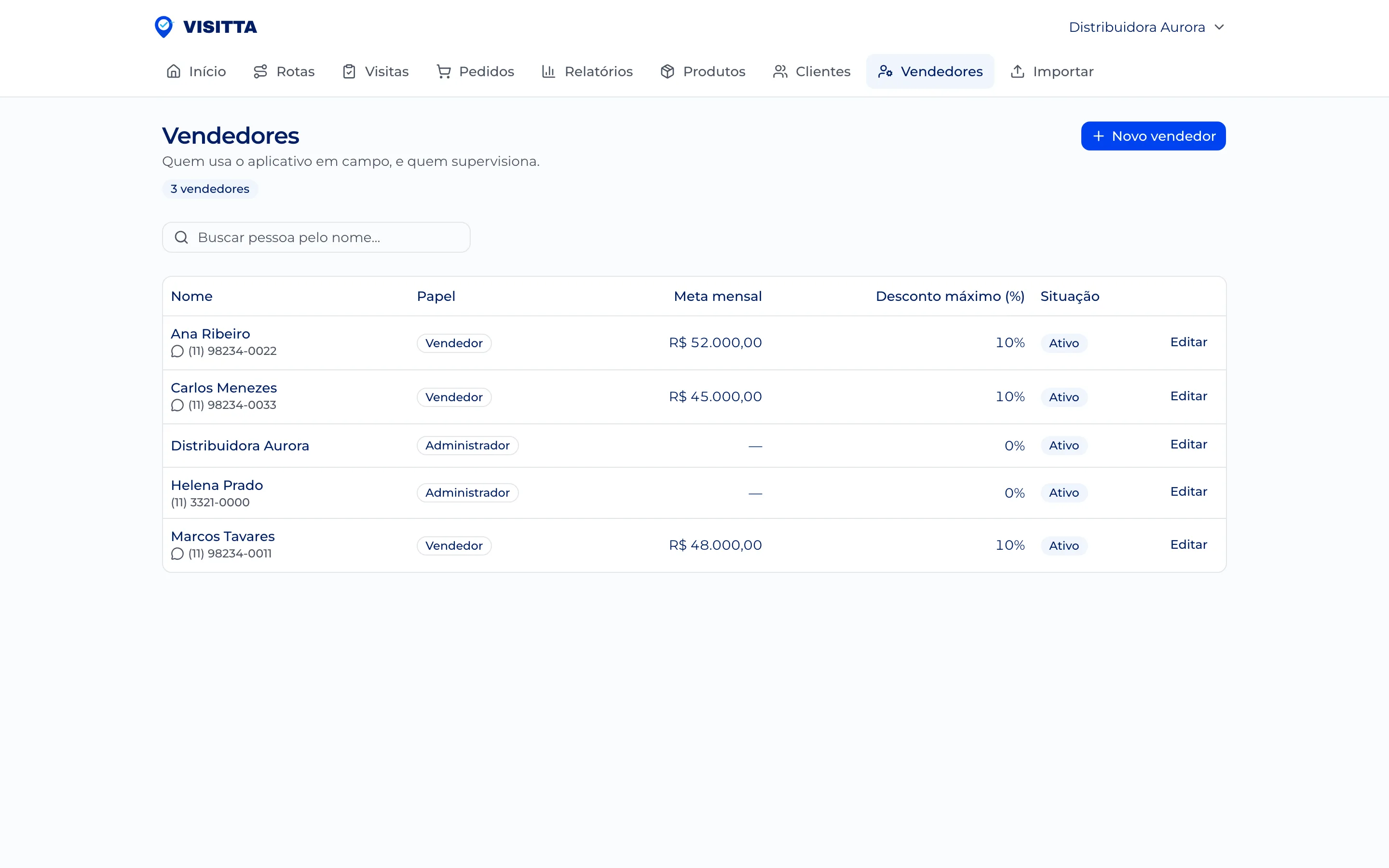Click the Helena Prado name

(x=217, y=485)
